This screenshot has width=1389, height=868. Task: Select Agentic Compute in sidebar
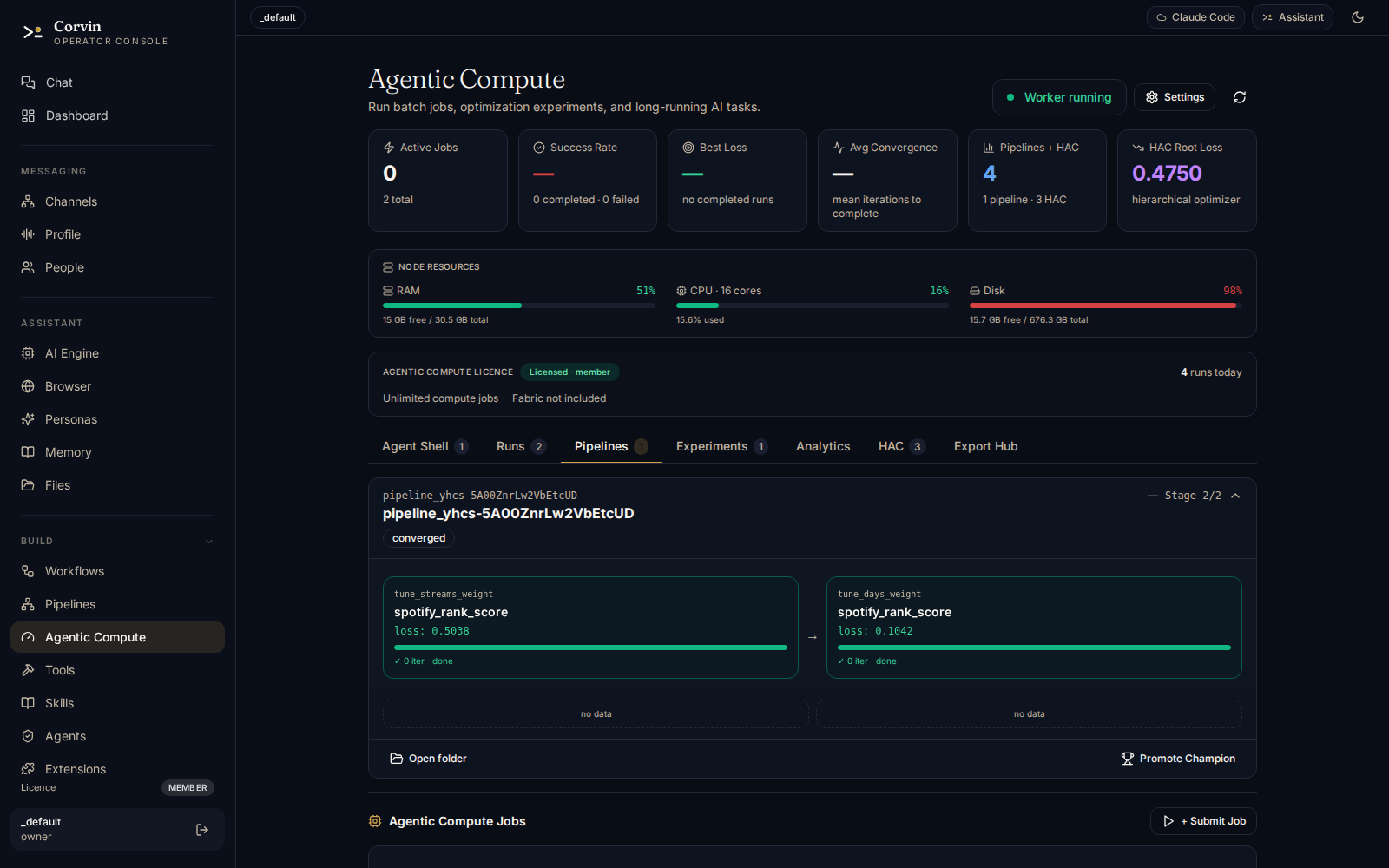coord(117,637)
